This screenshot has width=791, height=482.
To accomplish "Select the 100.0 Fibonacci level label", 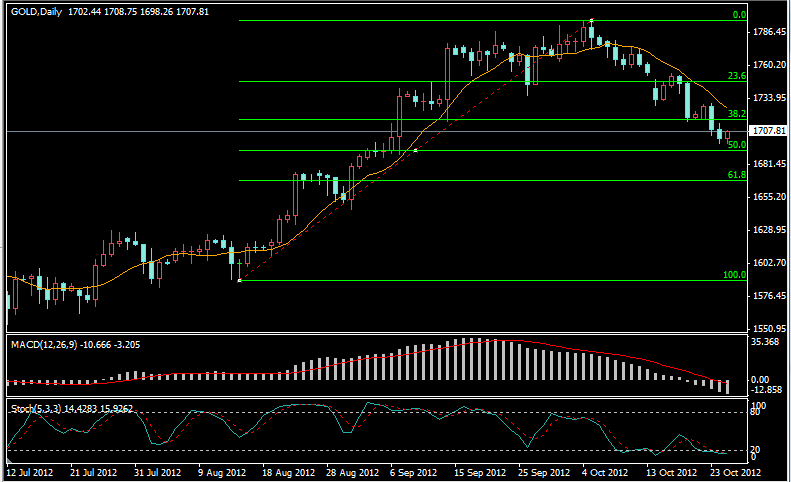I will click(x=734, y=275).
